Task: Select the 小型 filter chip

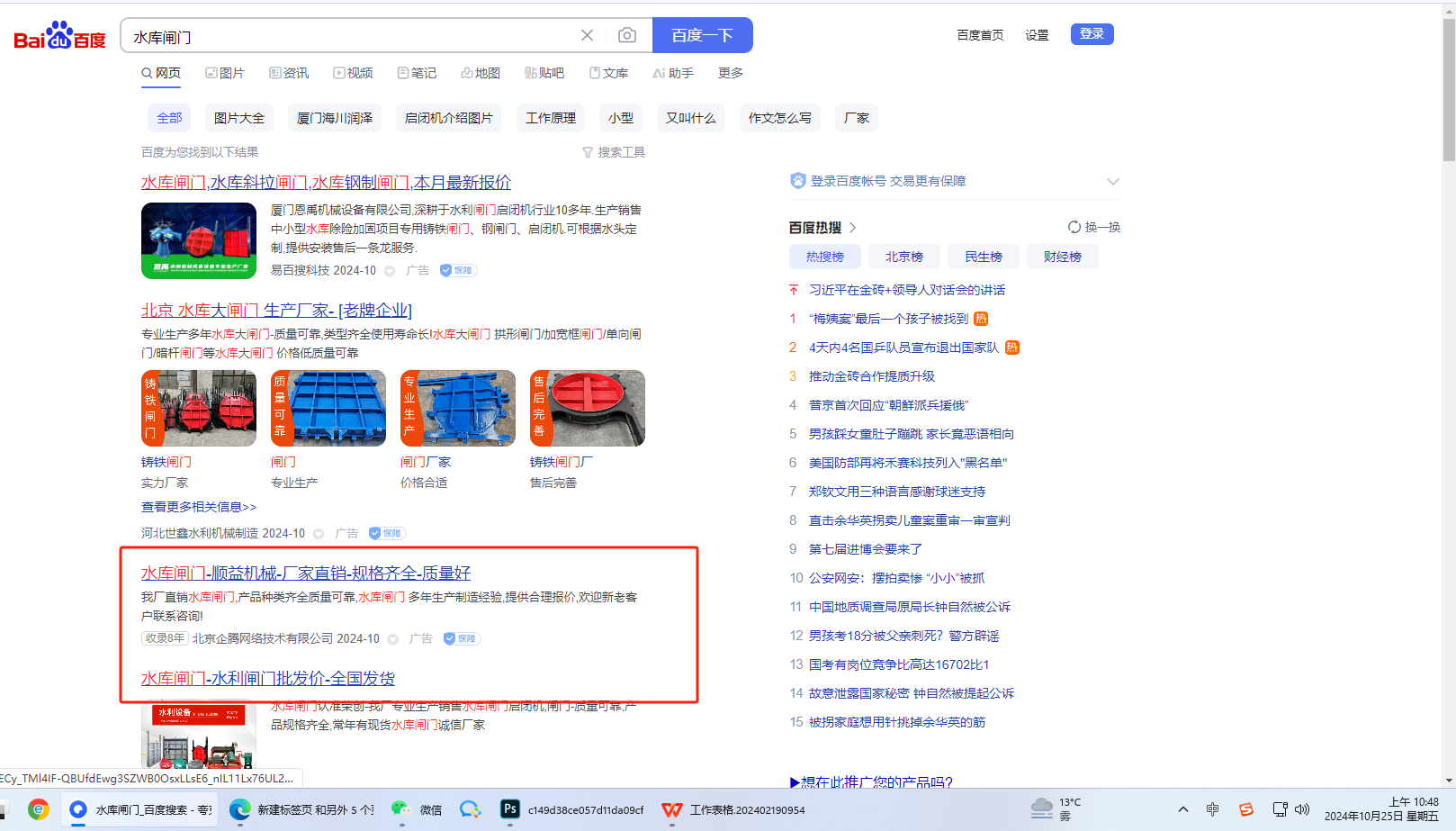Action: (621, 118)
